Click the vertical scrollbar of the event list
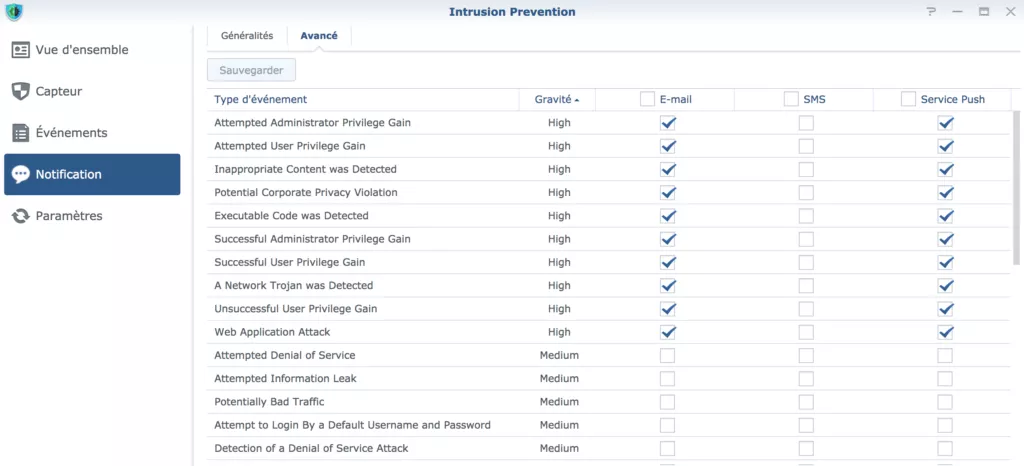The width and height of the screenshot is (1024, 466). tap(1016, 188)
